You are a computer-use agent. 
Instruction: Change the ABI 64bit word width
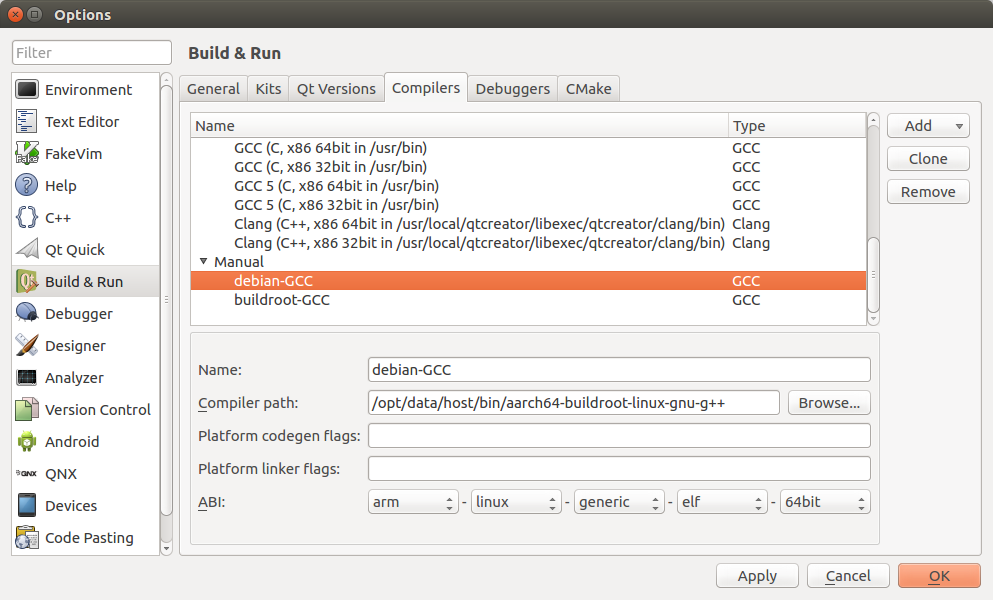[824, 502]
